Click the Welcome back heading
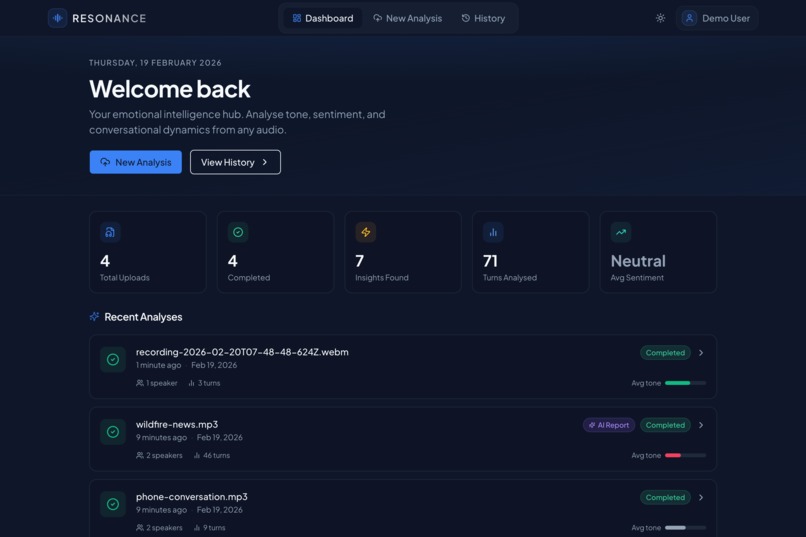The height and width of the screenshot is (537, 806). [x=170, y=89]
